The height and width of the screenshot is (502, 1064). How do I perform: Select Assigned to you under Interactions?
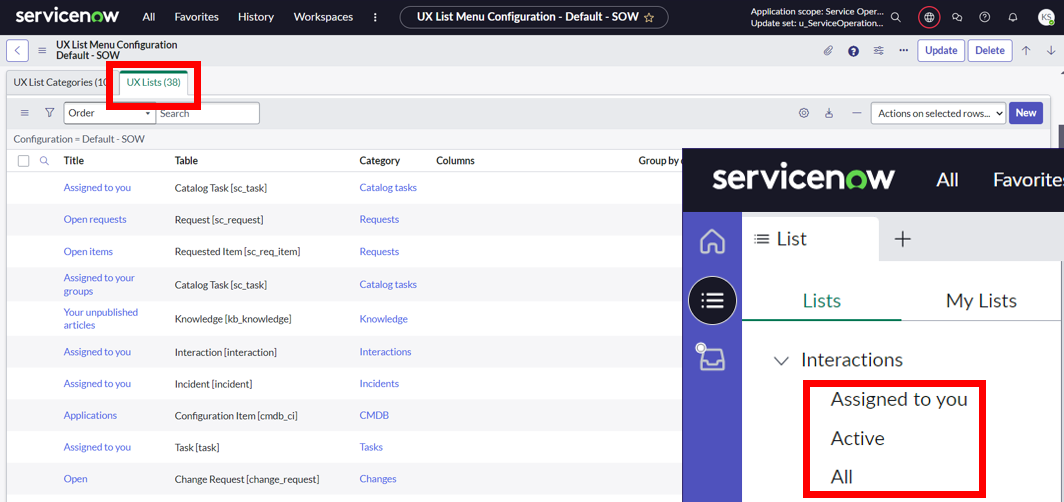click(899, 400)
